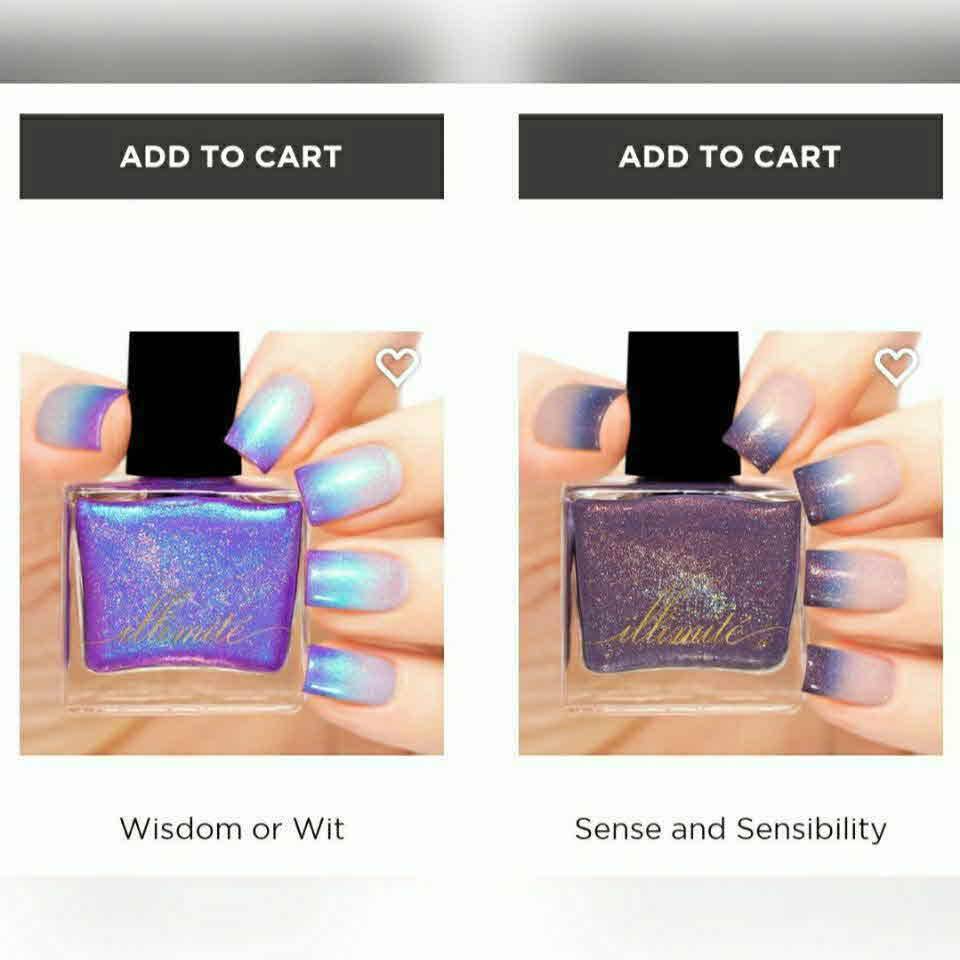960x960 pixels.
Task: Click black cap of Sense and Sensibility bottle
Action: pos(682,404)
